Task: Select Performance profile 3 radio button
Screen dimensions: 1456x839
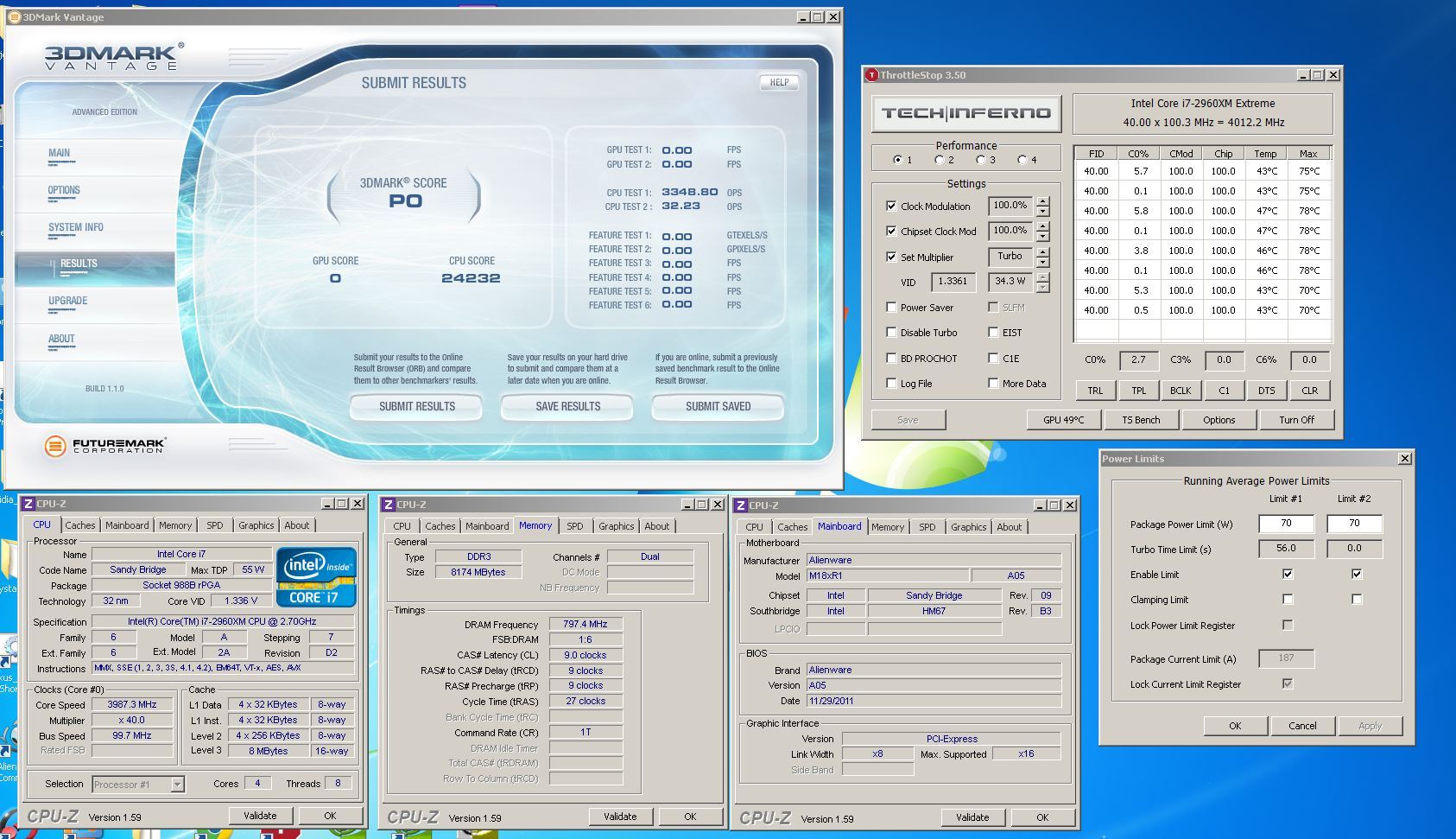Action: 981,160
